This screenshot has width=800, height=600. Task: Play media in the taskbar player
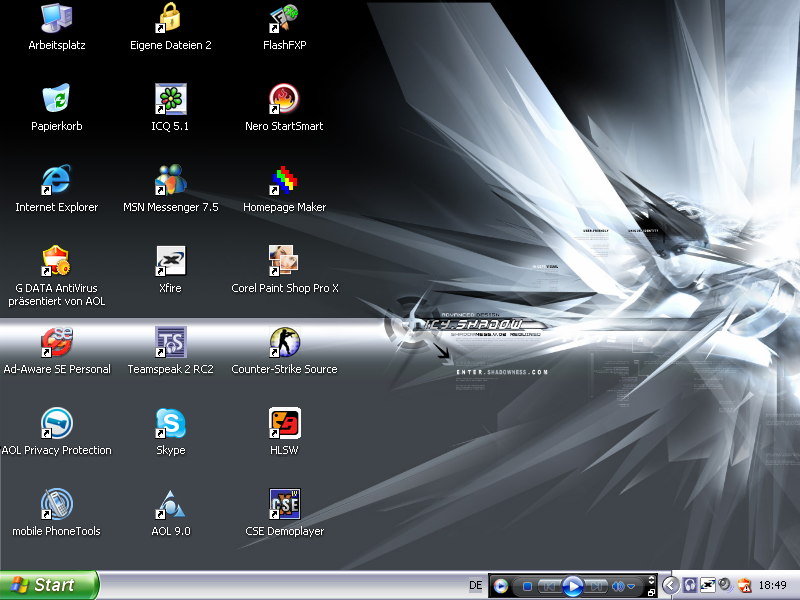[572, 586]
